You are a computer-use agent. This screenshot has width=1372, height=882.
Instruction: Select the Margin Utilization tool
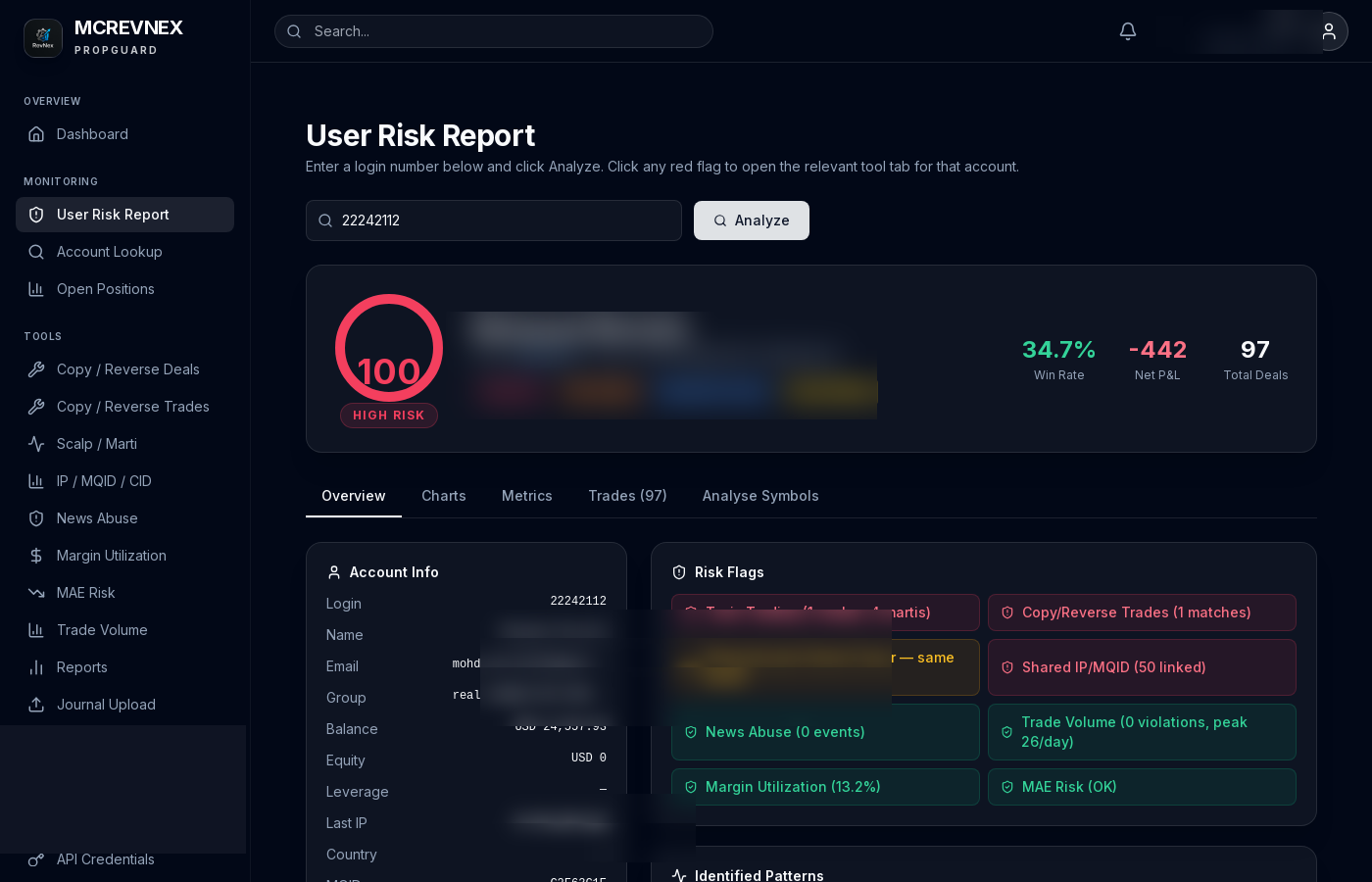(111, 556)
